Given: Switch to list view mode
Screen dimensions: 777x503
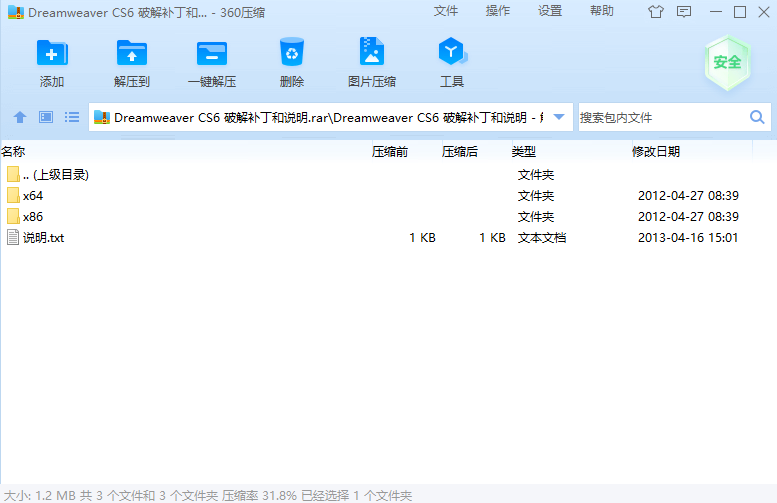Looking at the screenshot, I should point(72,117).
